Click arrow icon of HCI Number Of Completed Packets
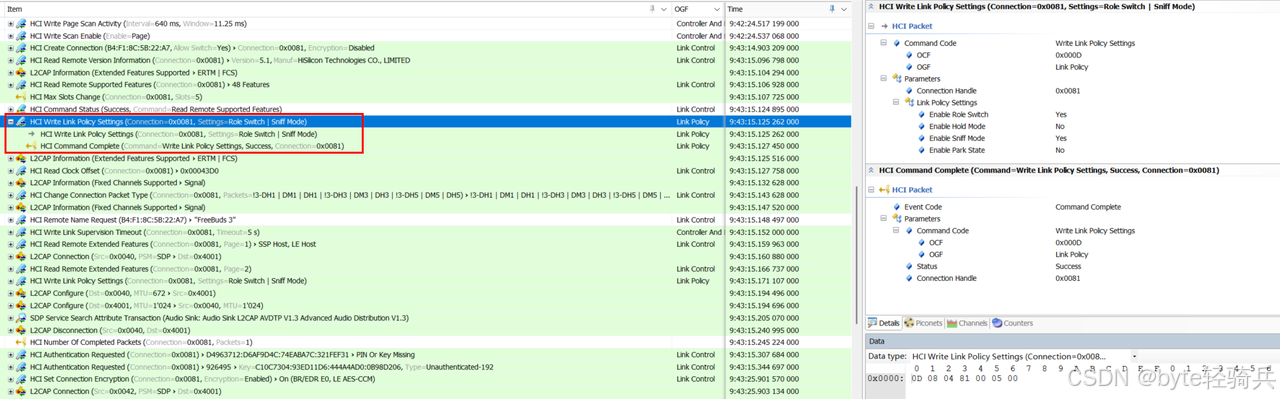The image size is (1280, 399). coord(21,342)
